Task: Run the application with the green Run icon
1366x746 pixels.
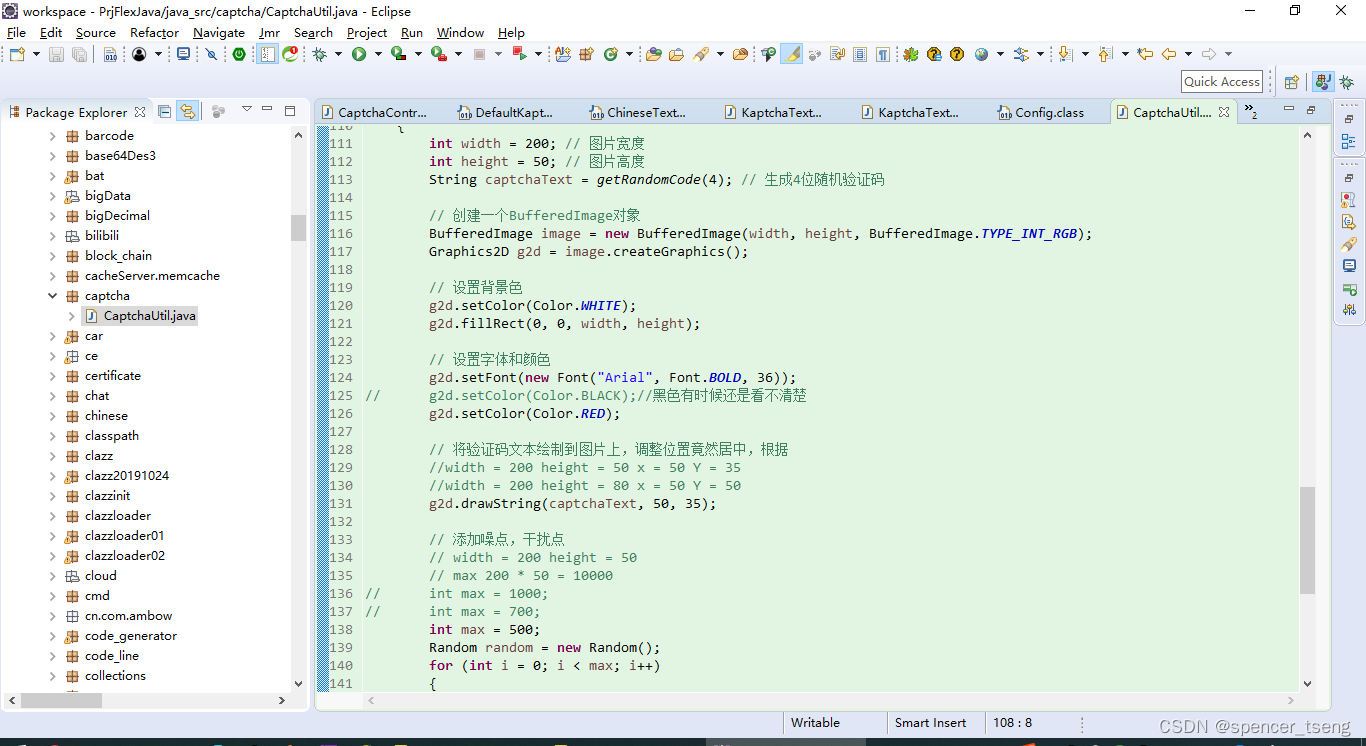Action: click(359, 54)
